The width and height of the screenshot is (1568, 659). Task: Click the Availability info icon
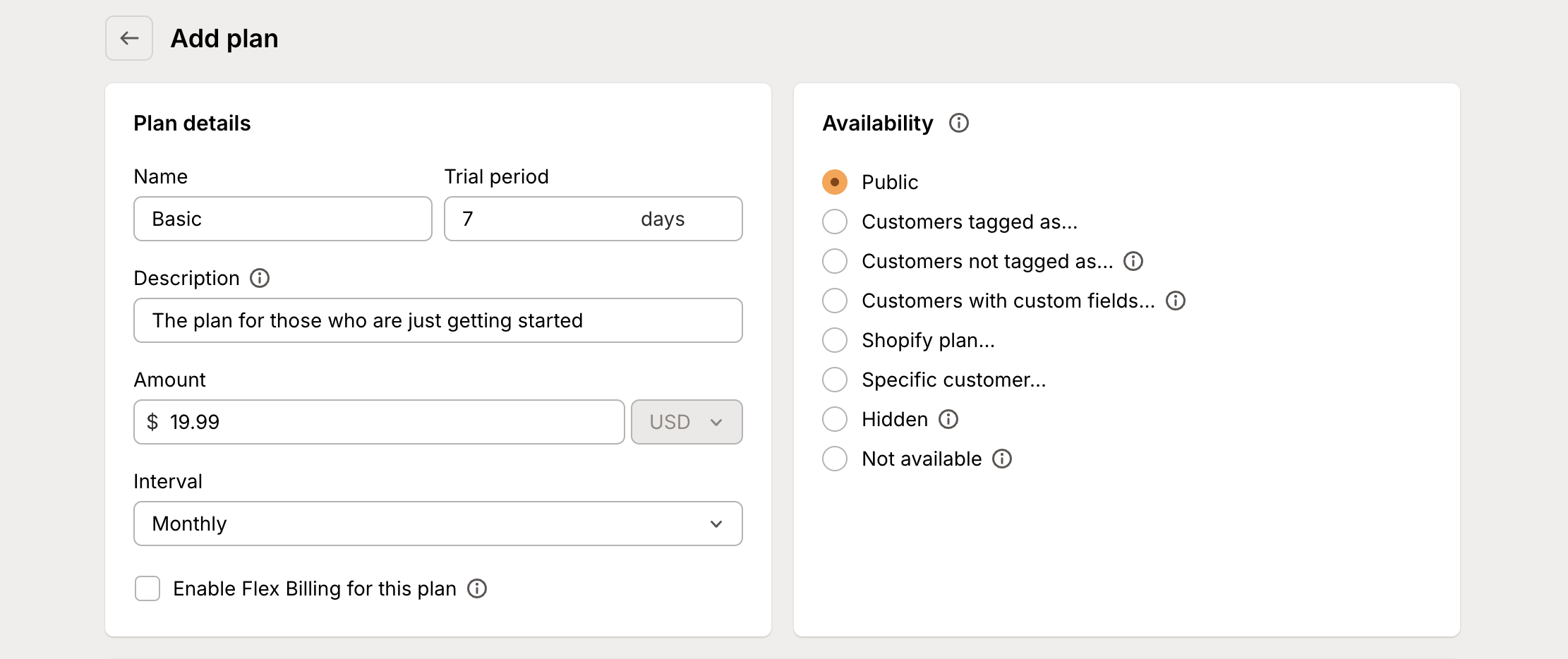[959, 123]
